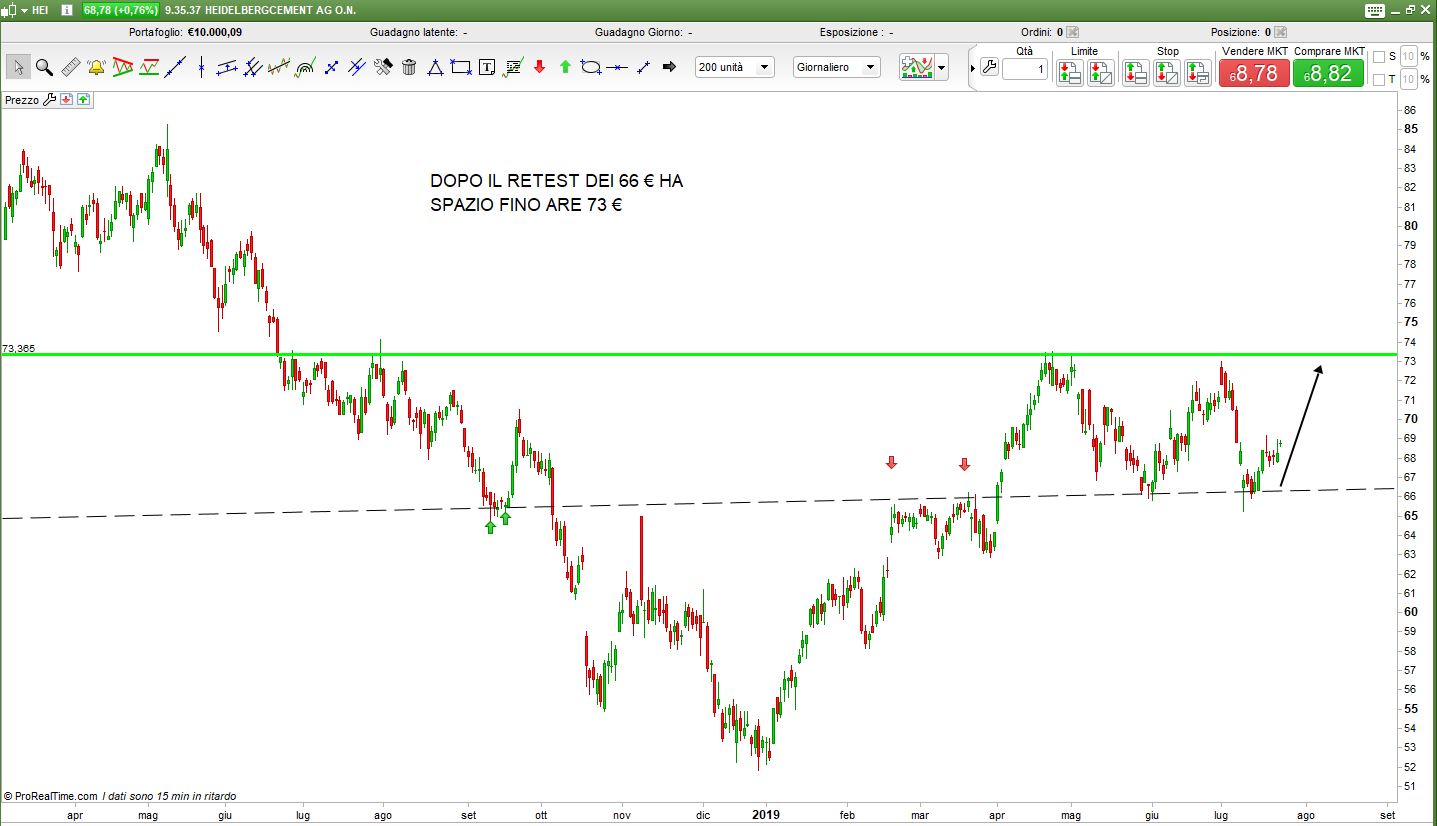Open the 200 unità dropdown

pos(735,67)
